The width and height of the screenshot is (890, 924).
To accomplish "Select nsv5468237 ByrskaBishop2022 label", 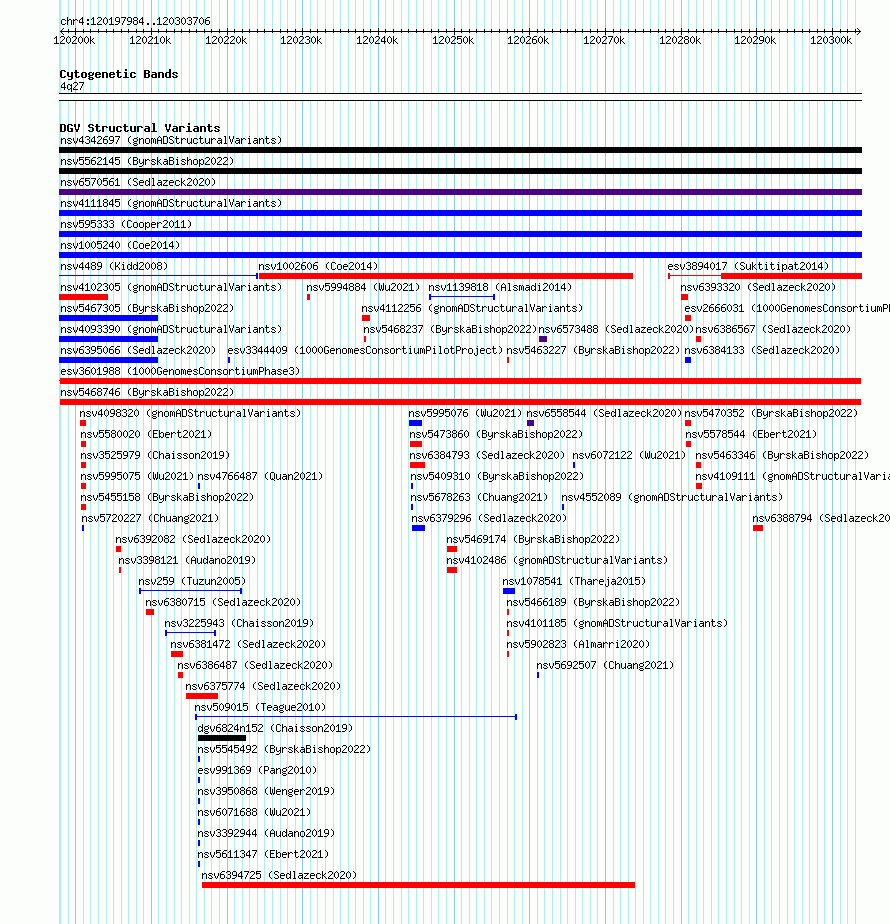I will [x=450, y=329].
